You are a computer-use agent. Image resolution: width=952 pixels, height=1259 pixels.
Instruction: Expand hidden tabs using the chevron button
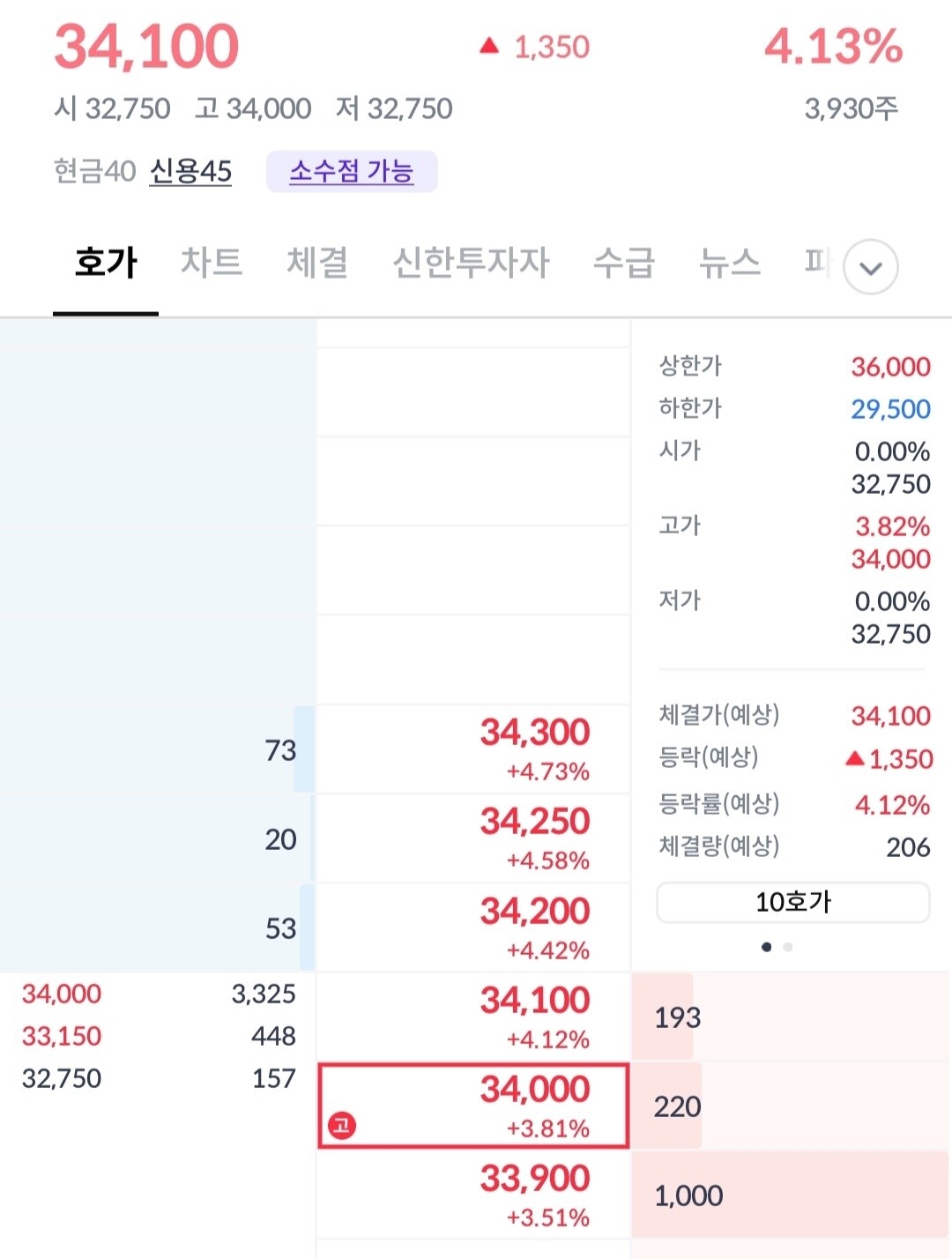[x=869, y=265]
